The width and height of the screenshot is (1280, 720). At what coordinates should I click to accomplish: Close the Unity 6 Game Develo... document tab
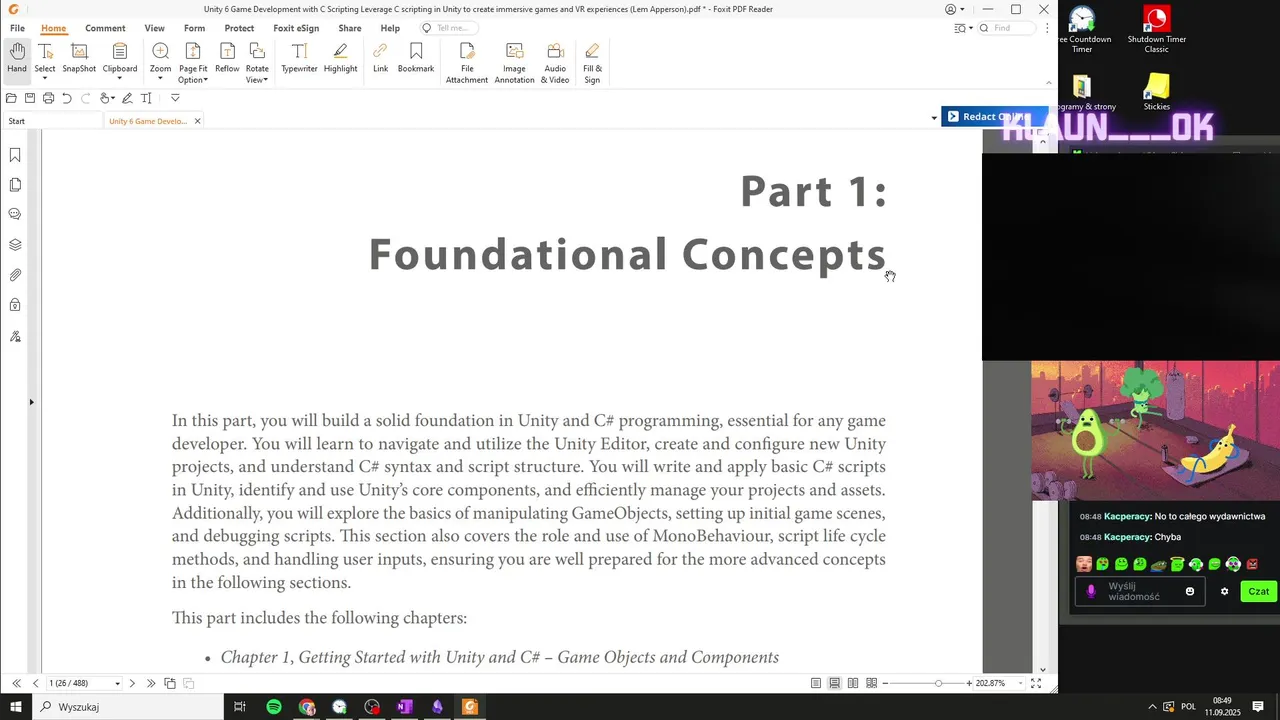coord(197,121)
